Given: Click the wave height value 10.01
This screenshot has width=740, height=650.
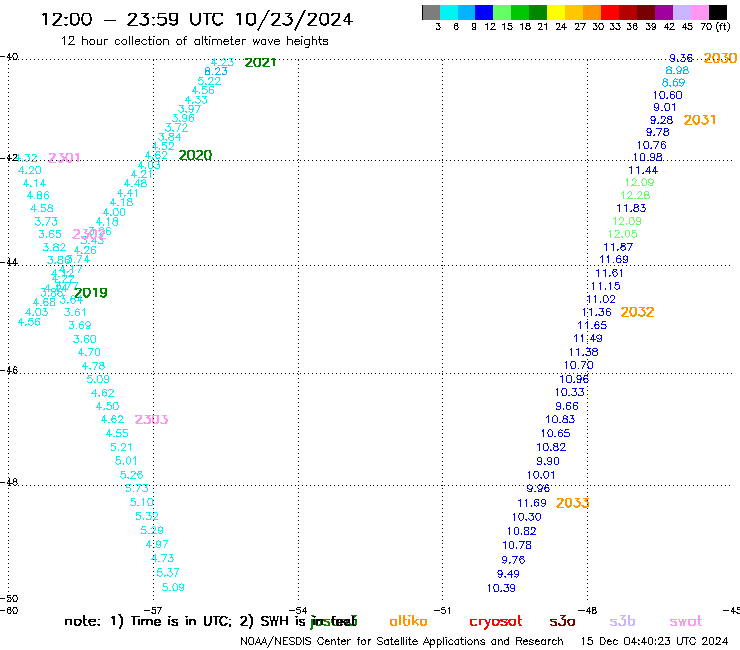Looking at the screenshot, I should (541, 475).
